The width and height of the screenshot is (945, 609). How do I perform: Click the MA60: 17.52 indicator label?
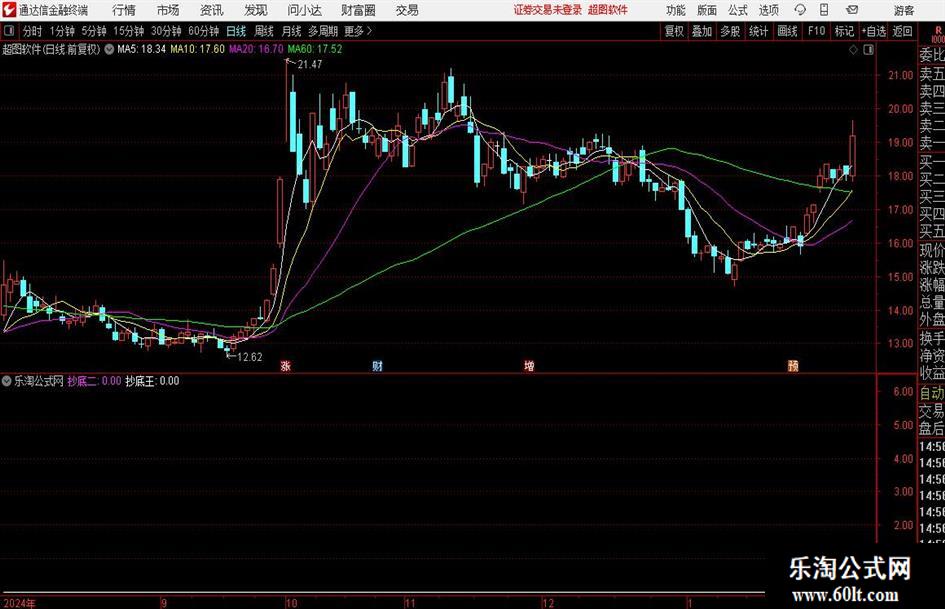tap(315, 49)
